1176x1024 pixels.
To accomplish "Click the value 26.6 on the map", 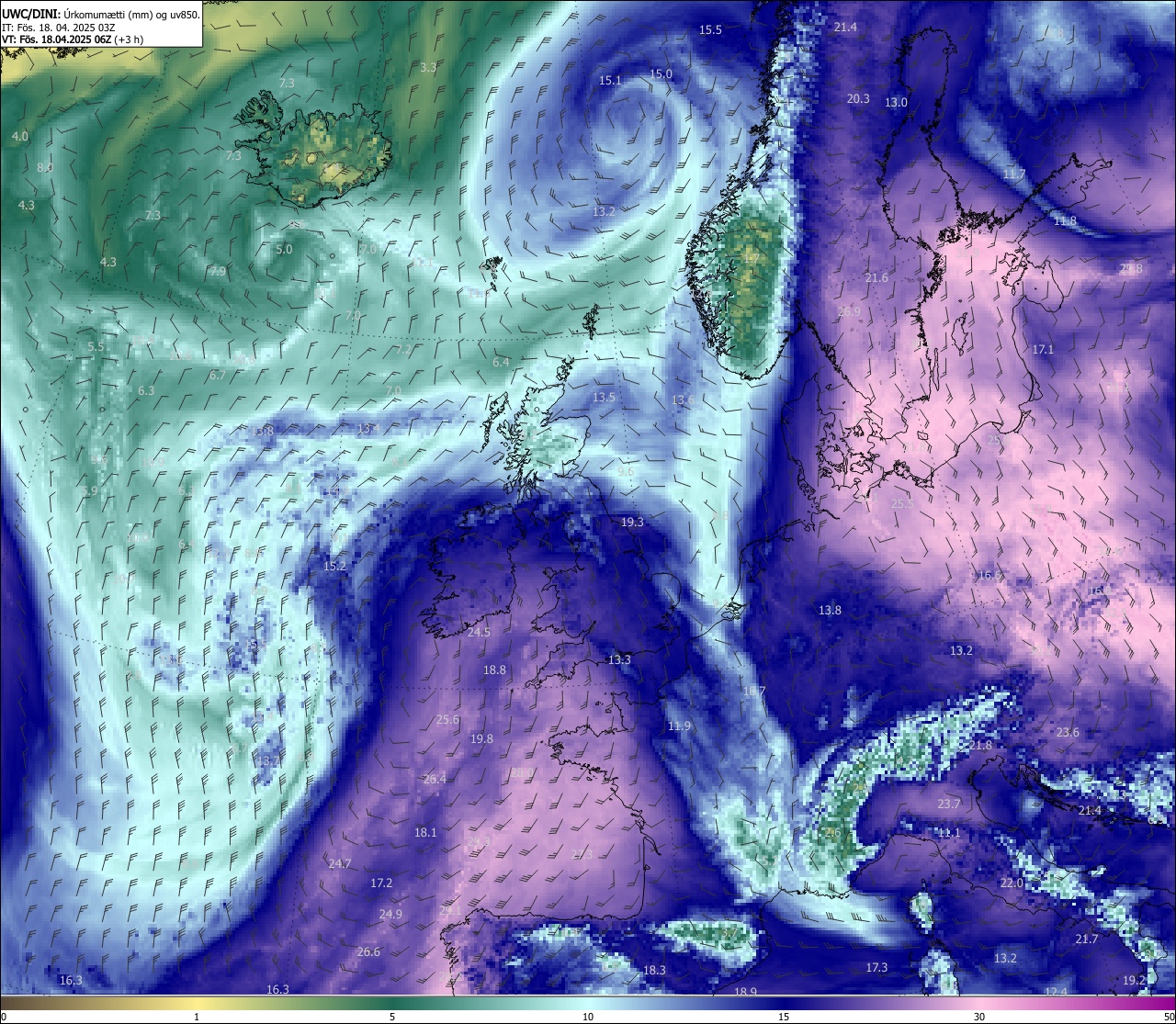I will 368,952.
